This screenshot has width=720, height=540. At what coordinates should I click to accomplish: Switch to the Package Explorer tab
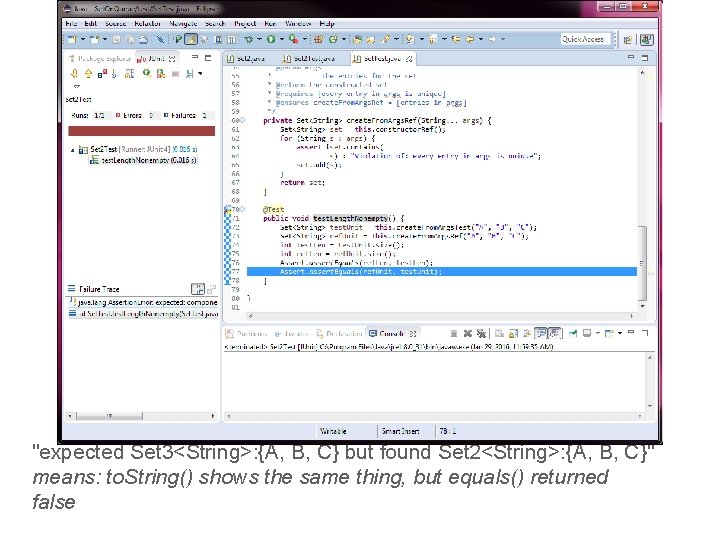(100, 59)
